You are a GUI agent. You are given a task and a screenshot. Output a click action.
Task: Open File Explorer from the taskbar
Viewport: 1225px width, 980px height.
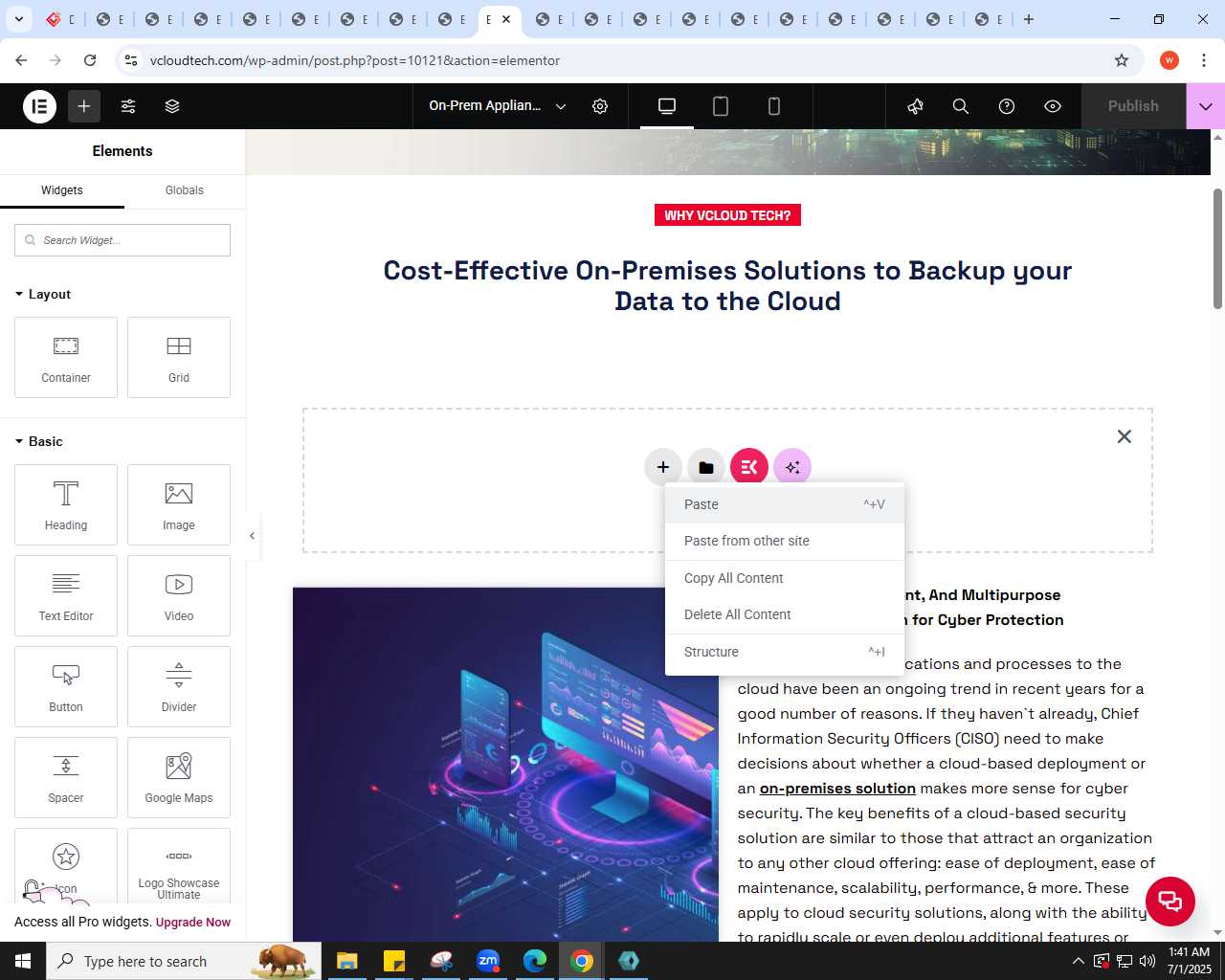346,961
